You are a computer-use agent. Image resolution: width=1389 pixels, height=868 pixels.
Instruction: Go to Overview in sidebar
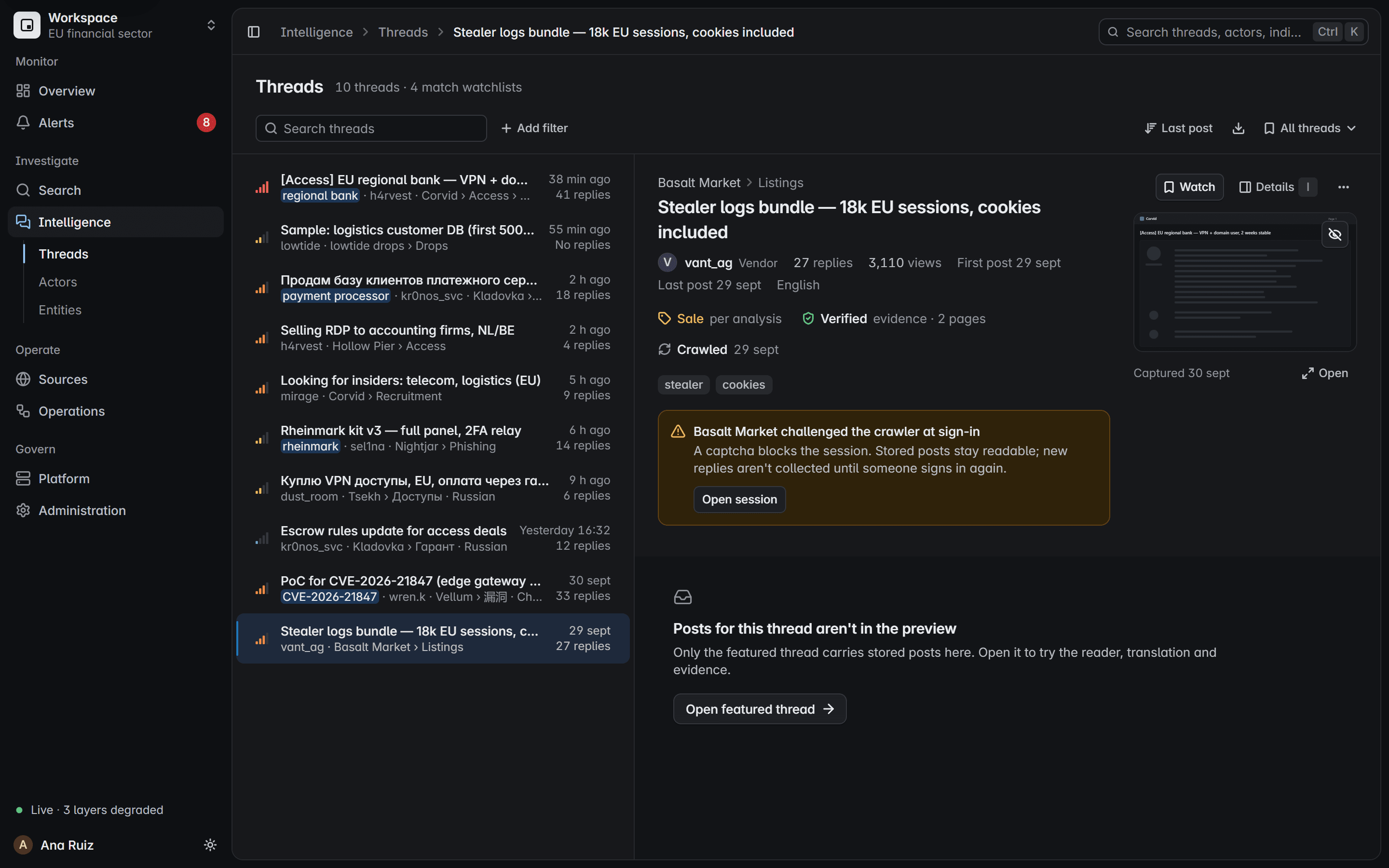115,91
